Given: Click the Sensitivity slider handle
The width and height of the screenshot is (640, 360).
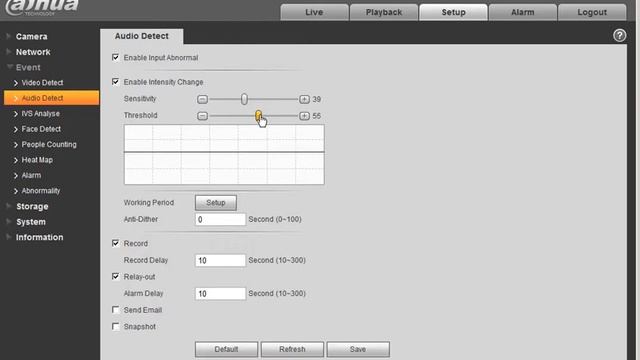Looking at the screenshot, I should point(244,99).
